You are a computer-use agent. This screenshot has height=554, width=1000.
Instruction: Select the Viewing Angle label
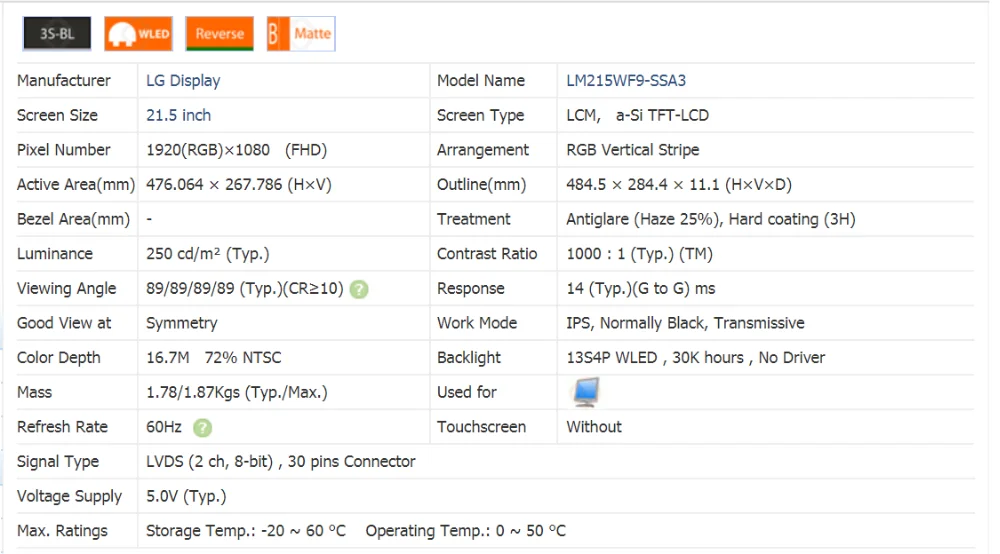pos(67,289)
